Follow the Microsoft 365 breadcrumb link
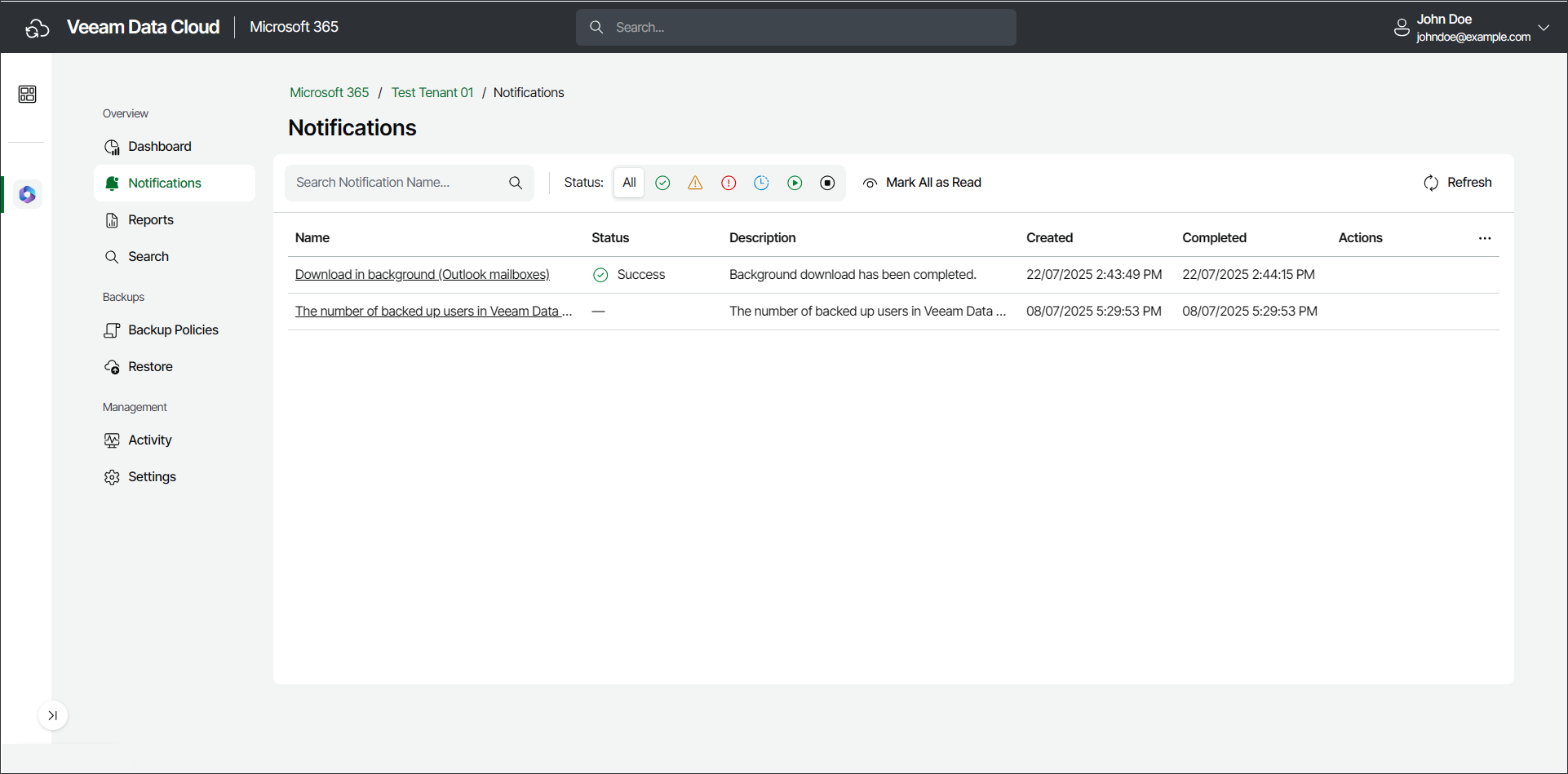1568x774 pixels. pyautogui.click(x=330, y=93)
